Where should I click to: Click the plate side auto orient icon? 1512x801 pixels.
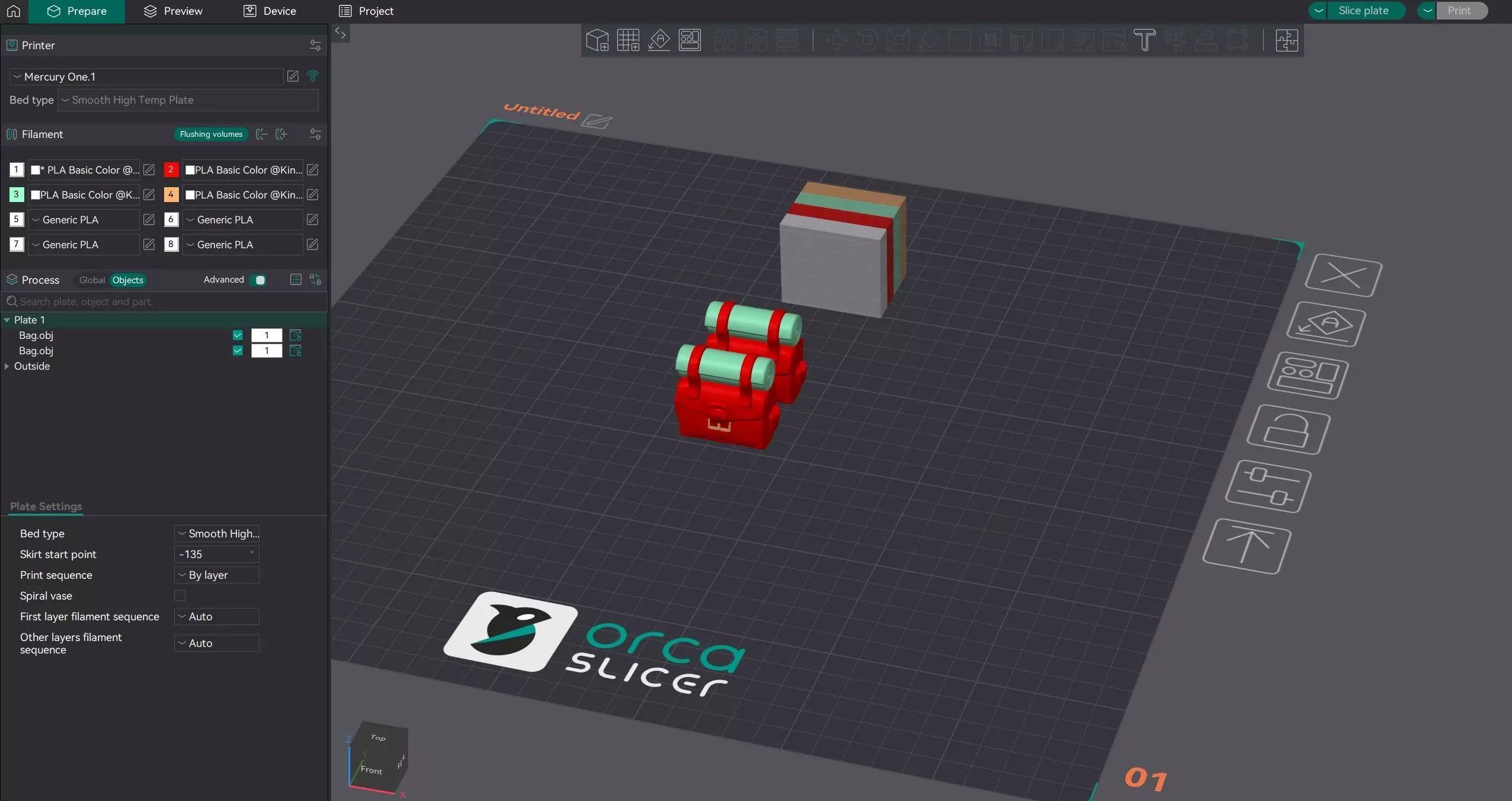tap(1326, 324)
